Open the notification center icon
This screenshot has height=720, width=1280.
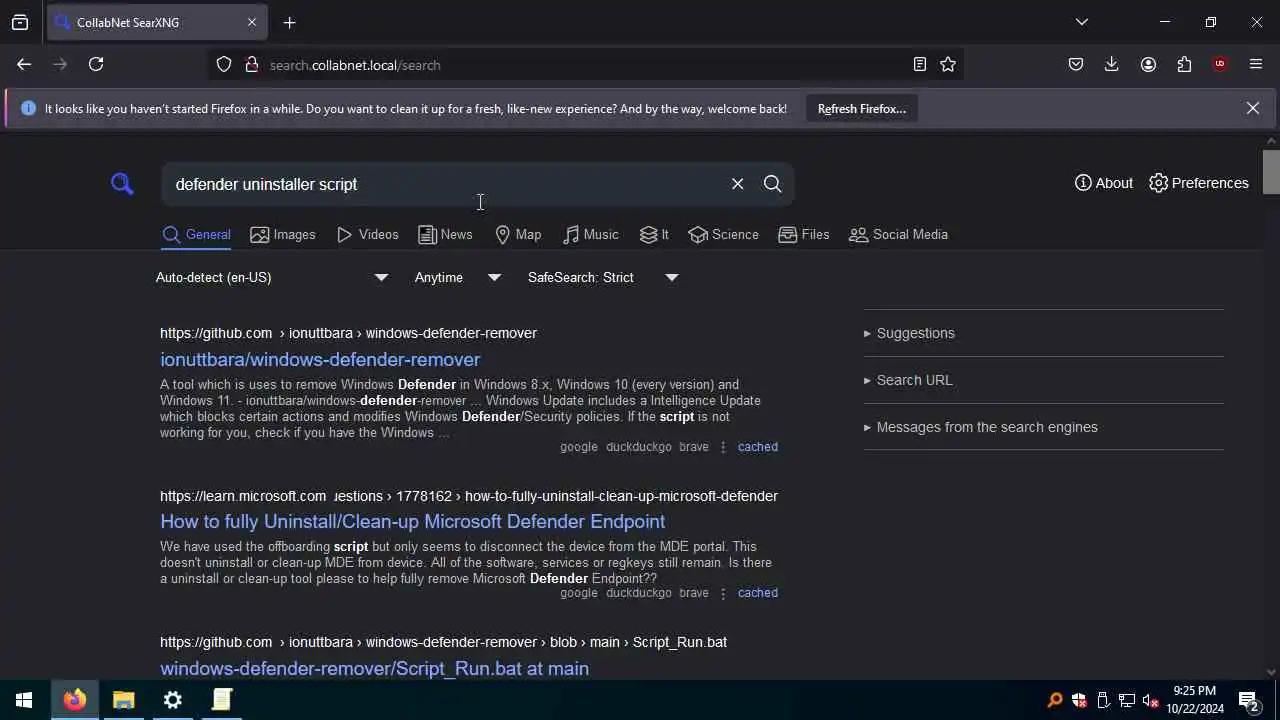pos(1248,700)
